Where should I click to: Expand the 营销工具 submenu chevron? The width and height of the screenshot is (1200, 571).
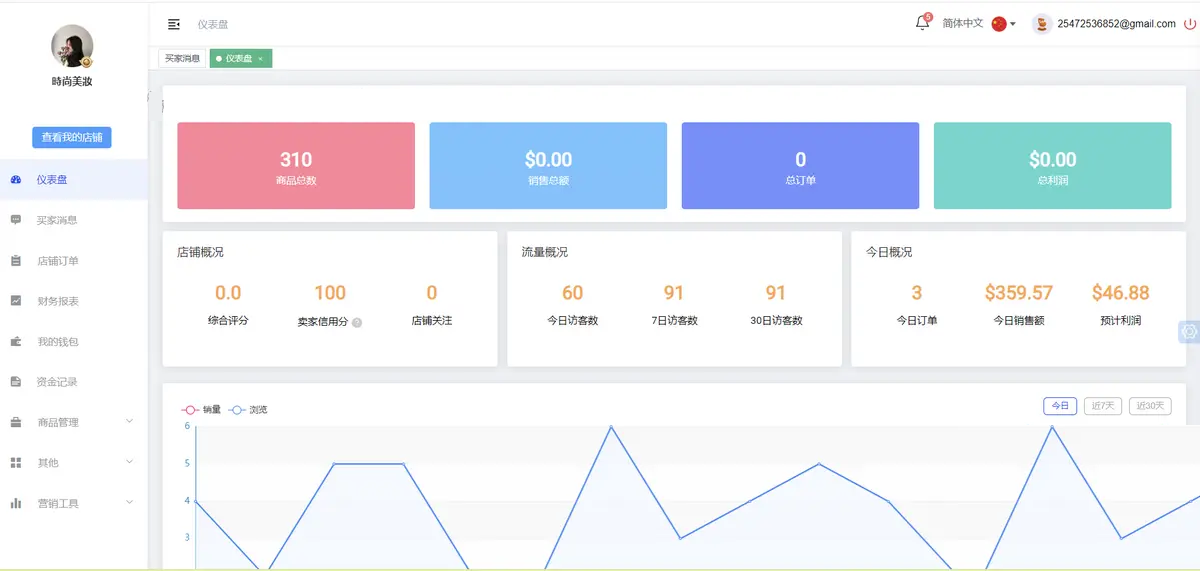(129, 503)
